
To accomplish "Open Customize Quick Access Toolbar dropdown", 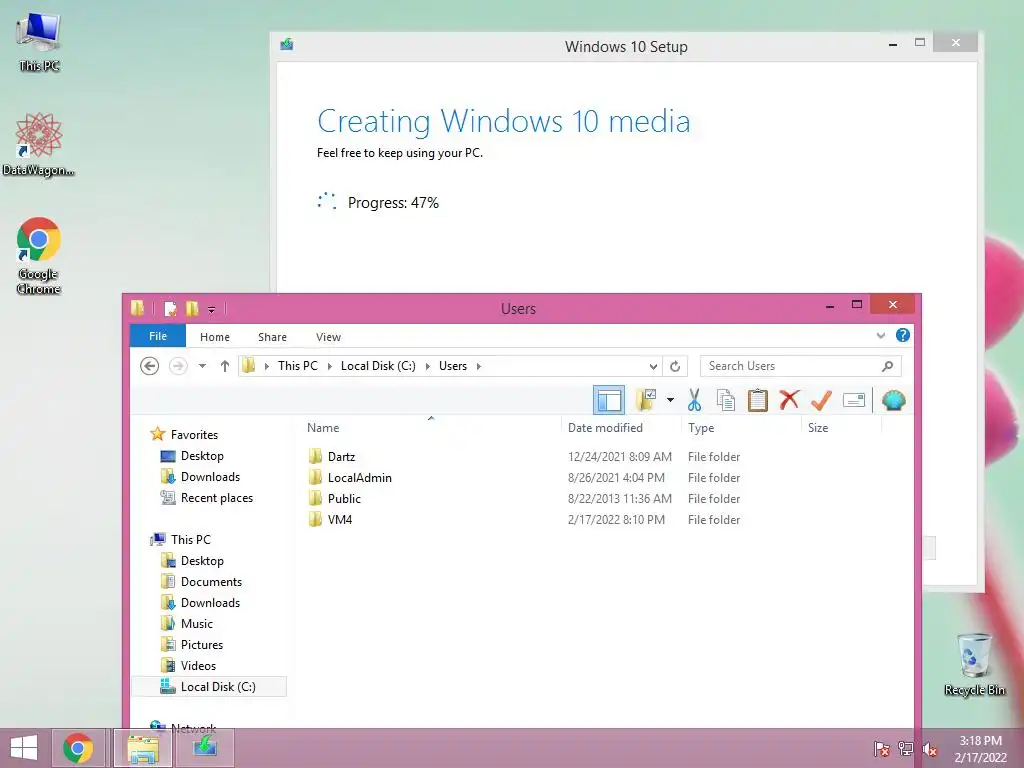I will [x=212, y=310].
